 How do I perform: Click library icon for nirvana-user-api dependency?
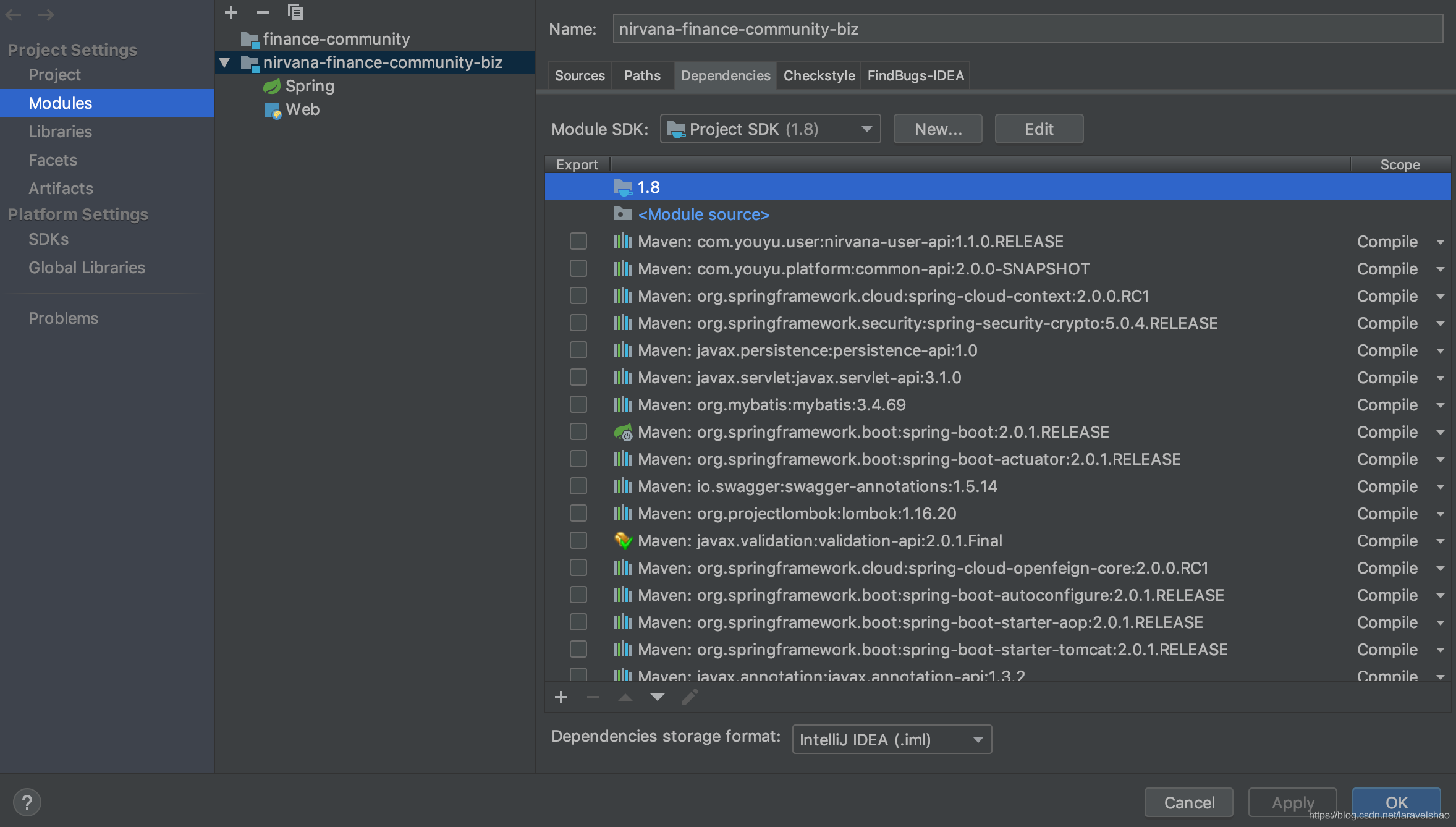tap(623, 241)
